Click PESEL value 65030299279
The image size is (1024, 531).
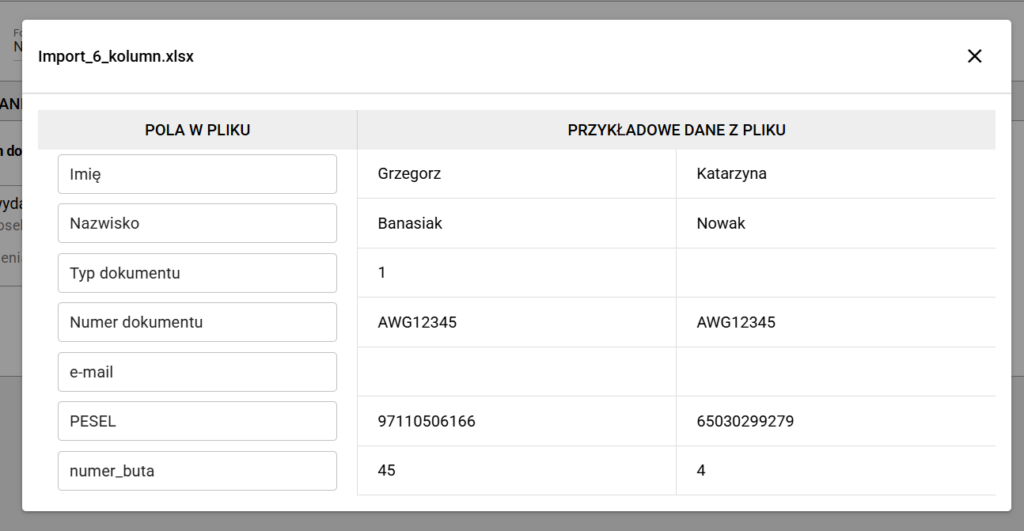[745, 421]
